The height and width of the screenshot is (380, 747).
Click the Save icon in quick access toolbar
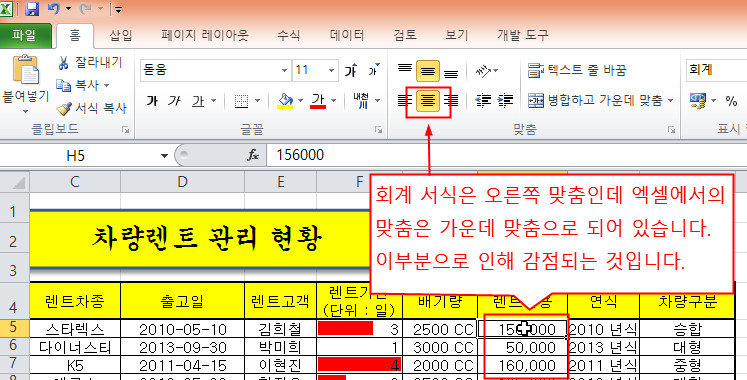(x=32, y=9)
